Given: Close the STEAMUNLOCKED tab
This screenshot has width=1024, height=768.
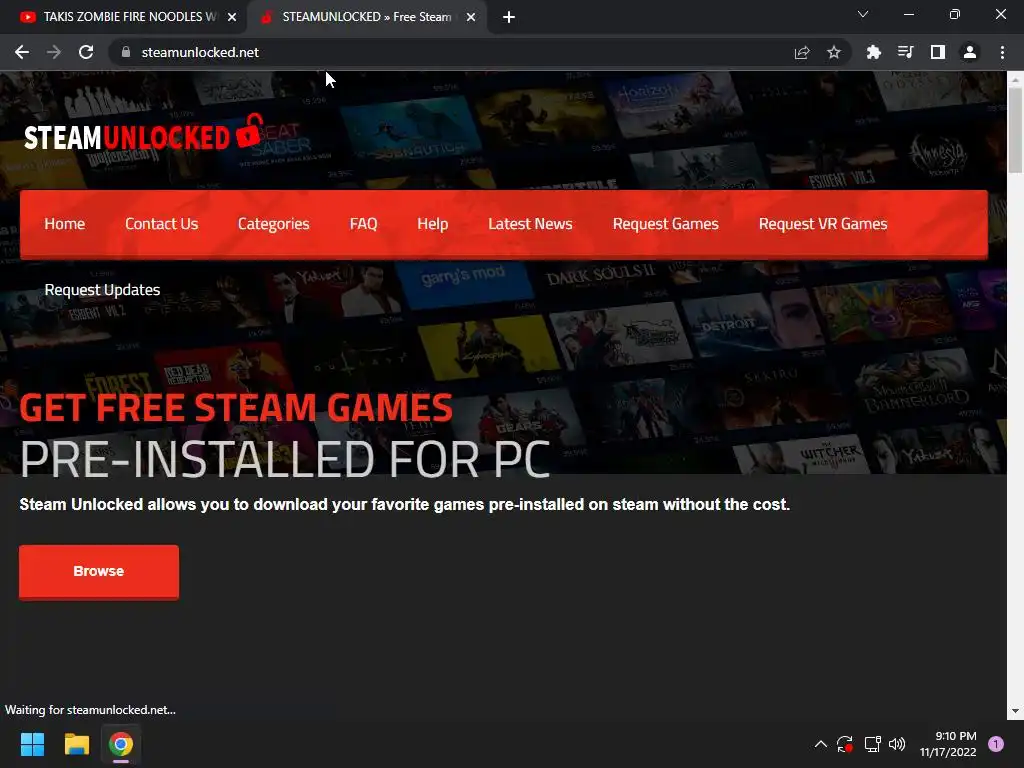Looking at the screenshot, I should (471, 17).
